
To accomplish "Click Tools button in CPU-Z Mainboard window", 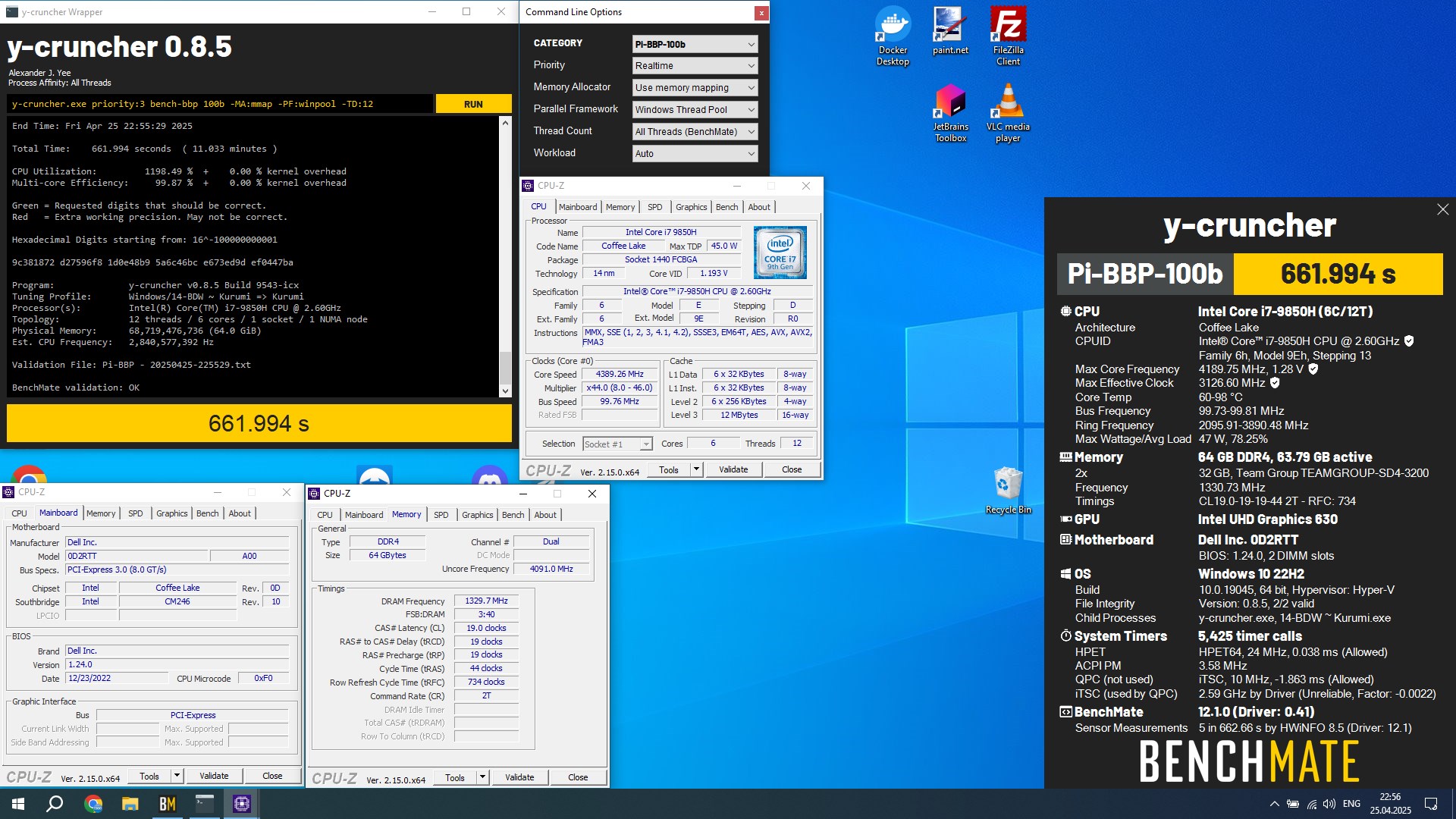I will pyautogui.click(x=149, y=776).
